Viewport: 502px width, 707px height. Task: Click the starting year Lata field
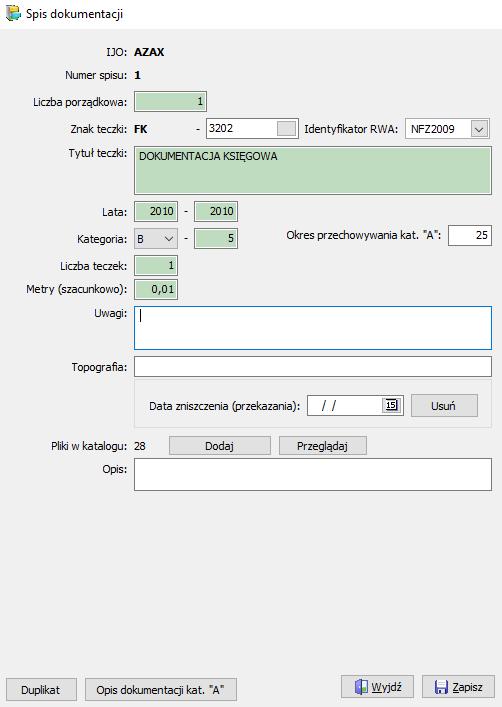point(156,211)
